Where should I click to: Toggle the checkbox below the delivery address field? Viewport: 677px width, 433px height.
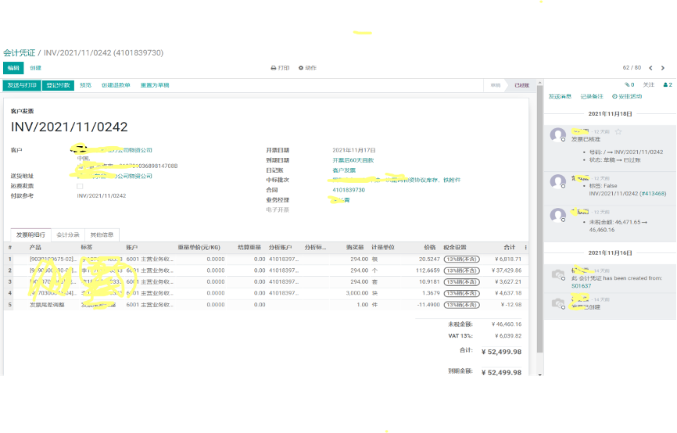(79, 186)
